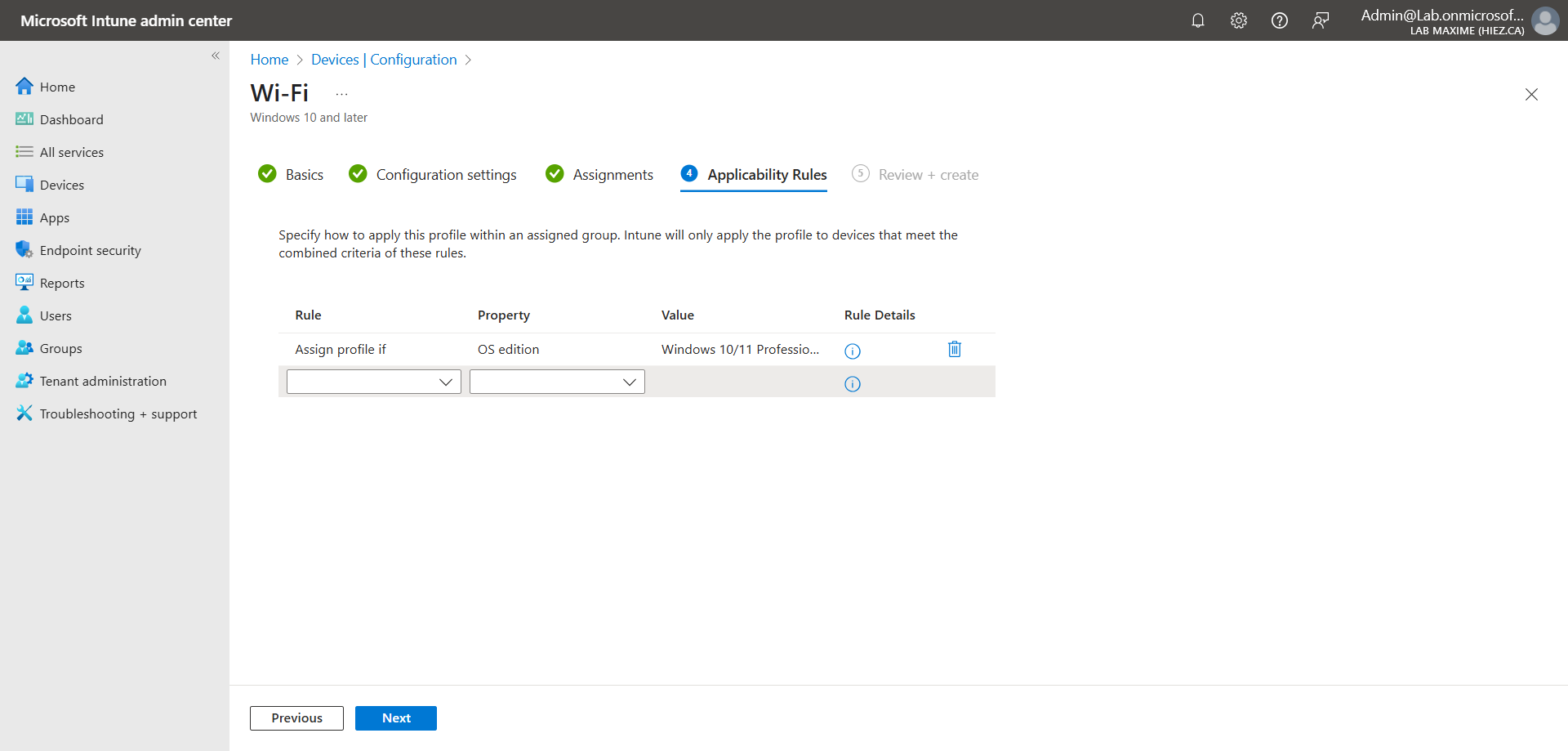Click the help question mark icon
Image resolution: width=1568 pixels, height=751 pixels.
[1279, 20]
